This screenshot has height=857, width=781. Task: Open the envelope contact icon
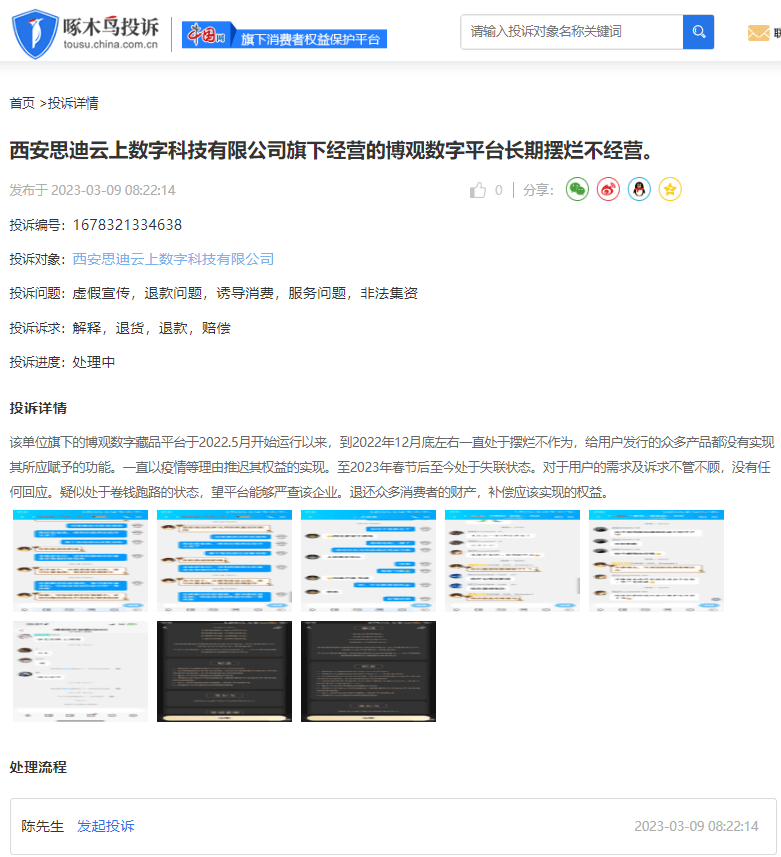click(x=758, y=33)
